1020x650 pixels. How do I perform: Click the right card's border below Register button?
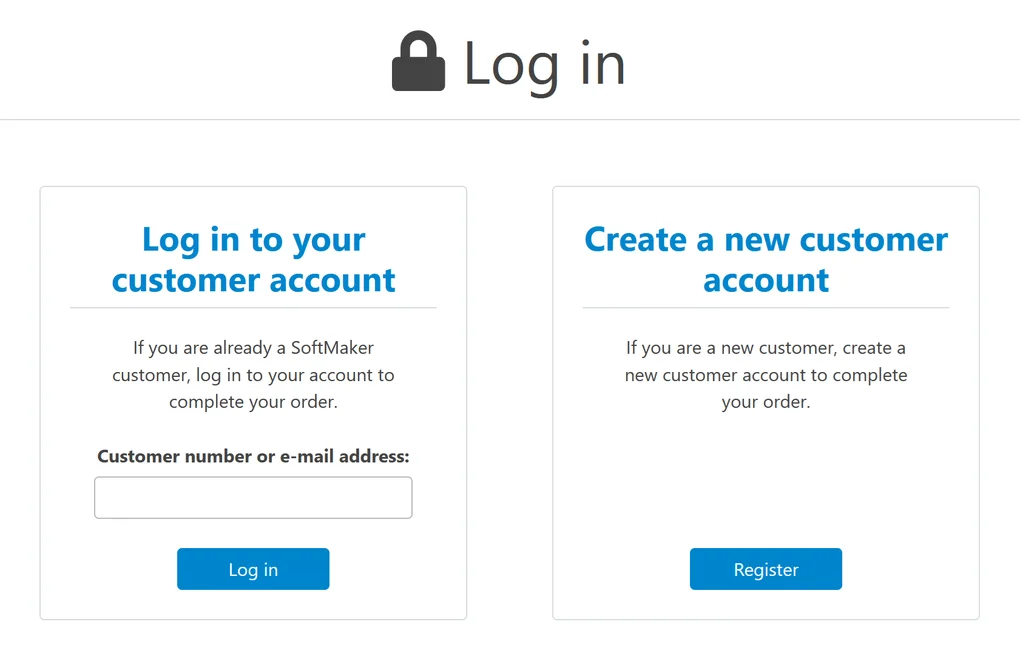tap(766, 619)
